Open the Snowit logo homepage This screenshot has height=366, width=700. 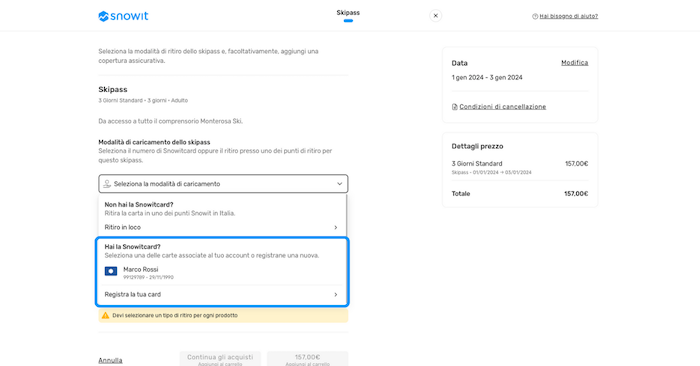point(123,16)
